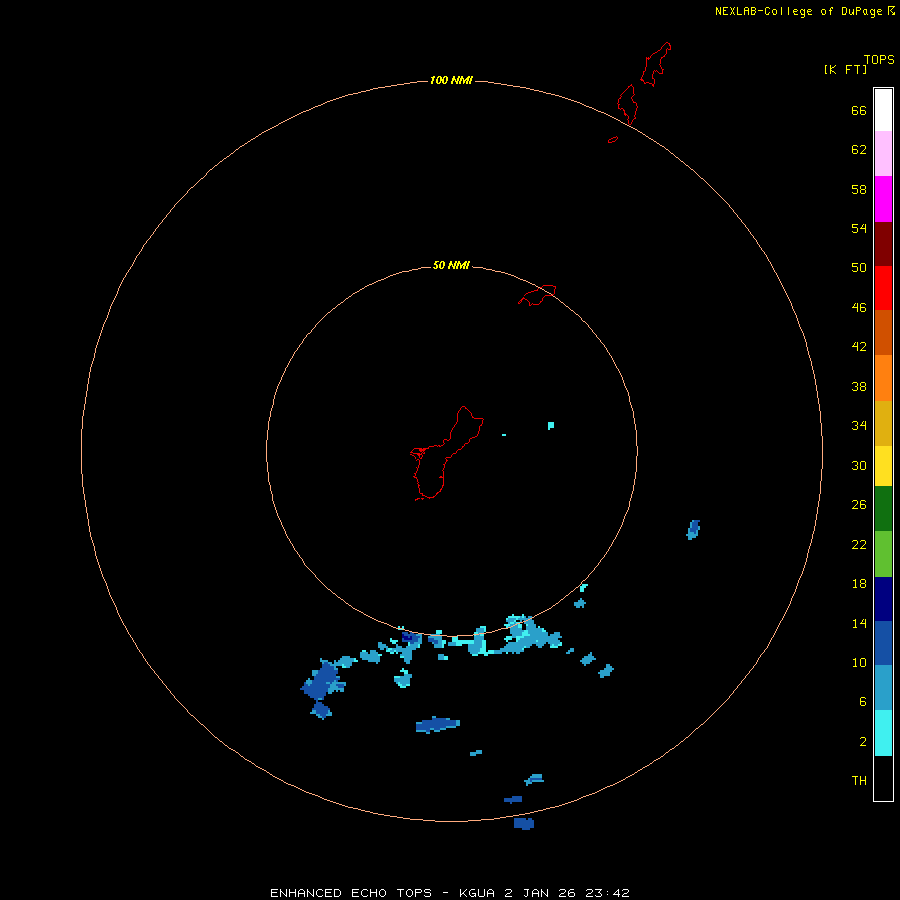Screen dimensions: 900x900
Task: Click the white swatch atop the tops legend
Action: tap(883, 110)
